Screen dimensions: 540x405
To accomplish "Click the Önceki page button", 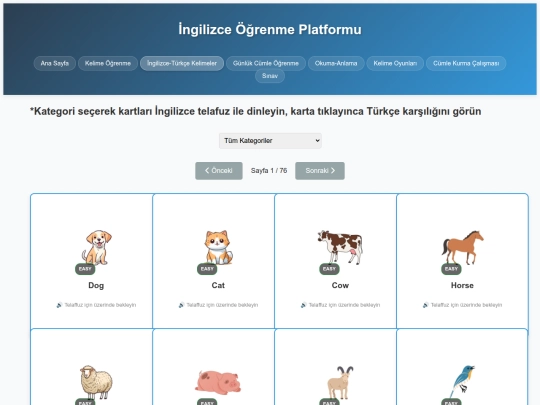I will pyautogui.click(x=219, y=171).
